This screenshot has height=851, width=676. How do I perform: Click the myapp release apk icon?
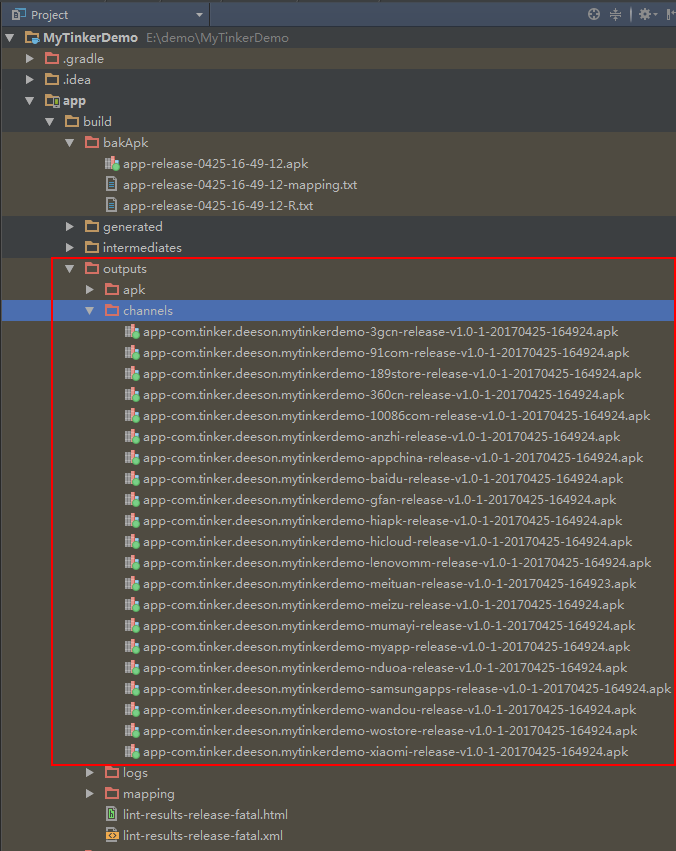132,647
